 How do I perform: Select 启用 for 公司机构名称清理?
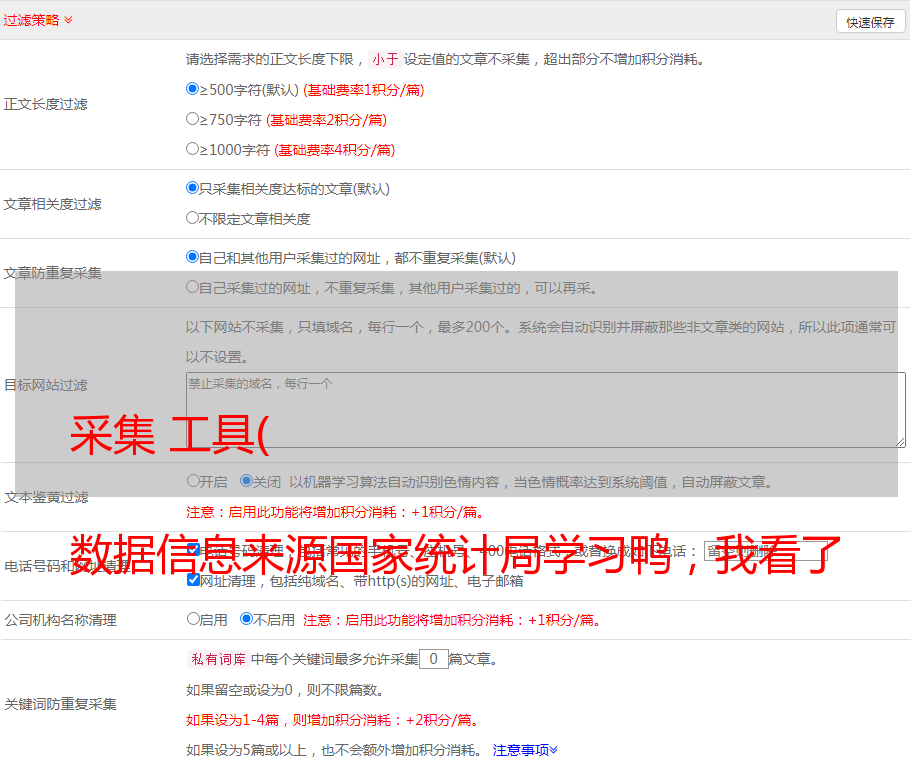coord(193,619)
